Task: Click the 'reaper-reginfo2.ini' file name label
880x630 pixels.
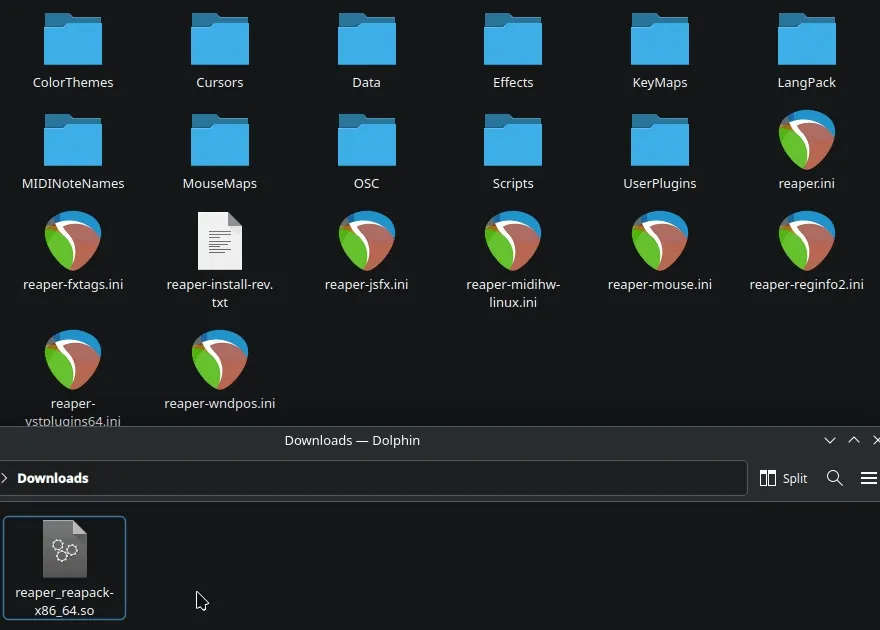Action: click(x=806, y=284)
